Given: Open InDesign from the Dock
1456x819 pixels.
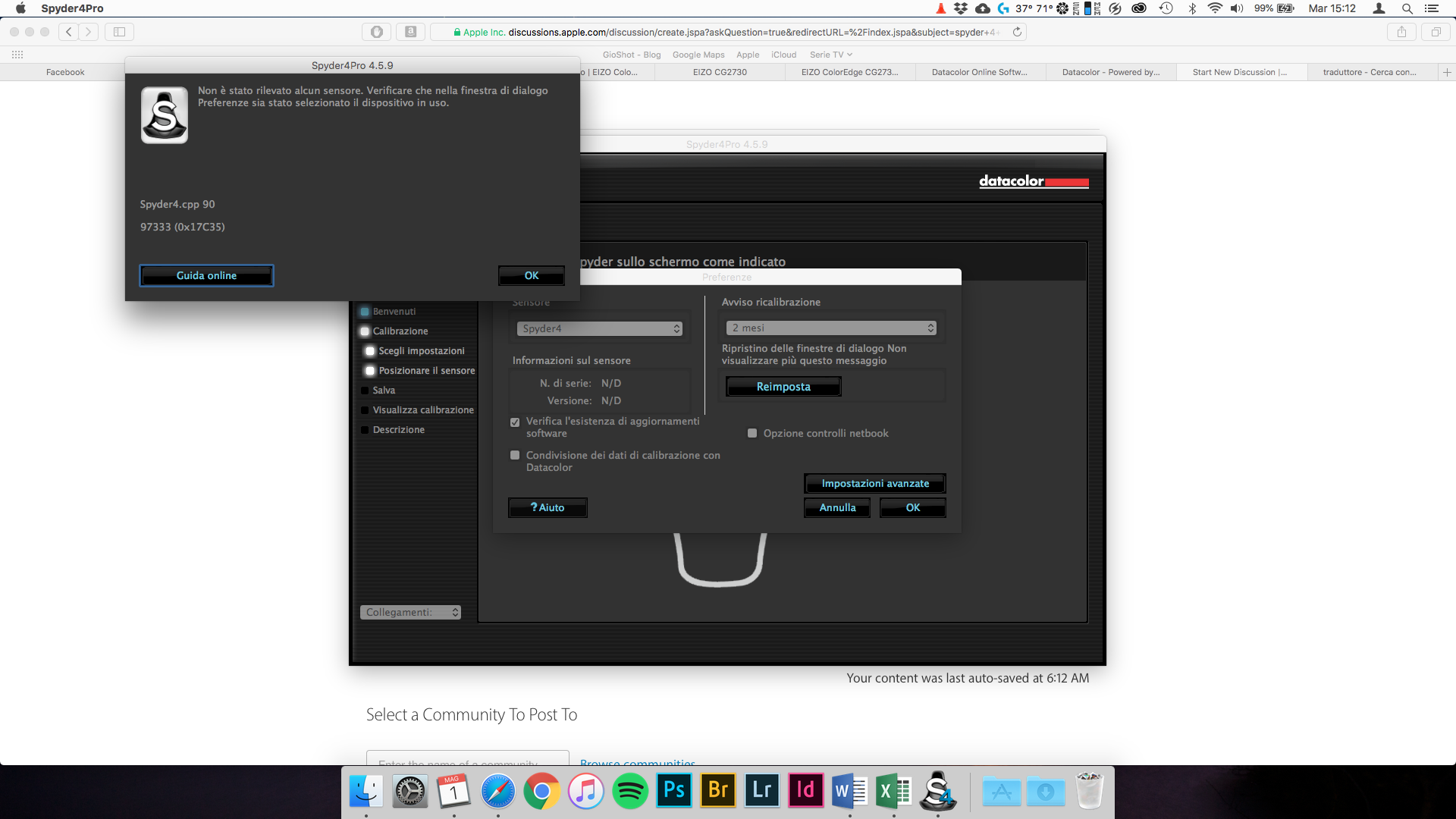Looking at the screenshot, I should pyautogui.click(x=805, y=792).
